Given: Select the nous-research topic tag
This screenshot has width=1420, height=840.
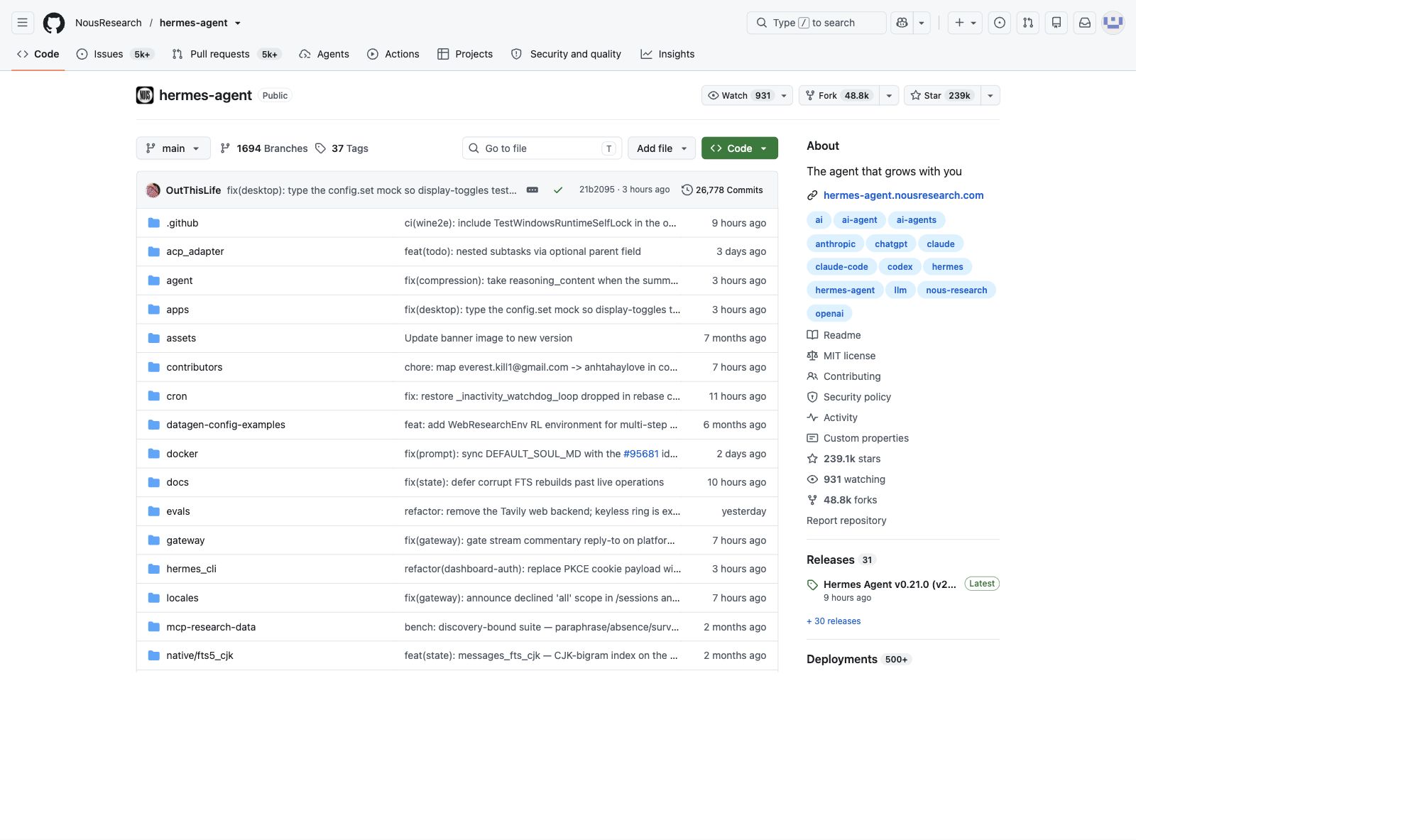Looking at the screenshot, I should (956, 290).
